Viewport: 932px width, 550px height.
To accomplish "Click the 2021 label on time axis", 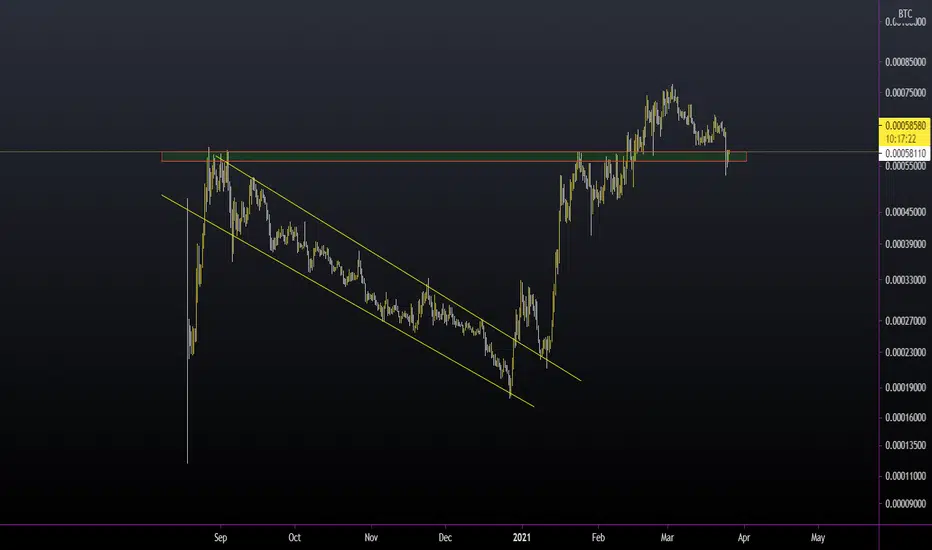I will [521, 538].
